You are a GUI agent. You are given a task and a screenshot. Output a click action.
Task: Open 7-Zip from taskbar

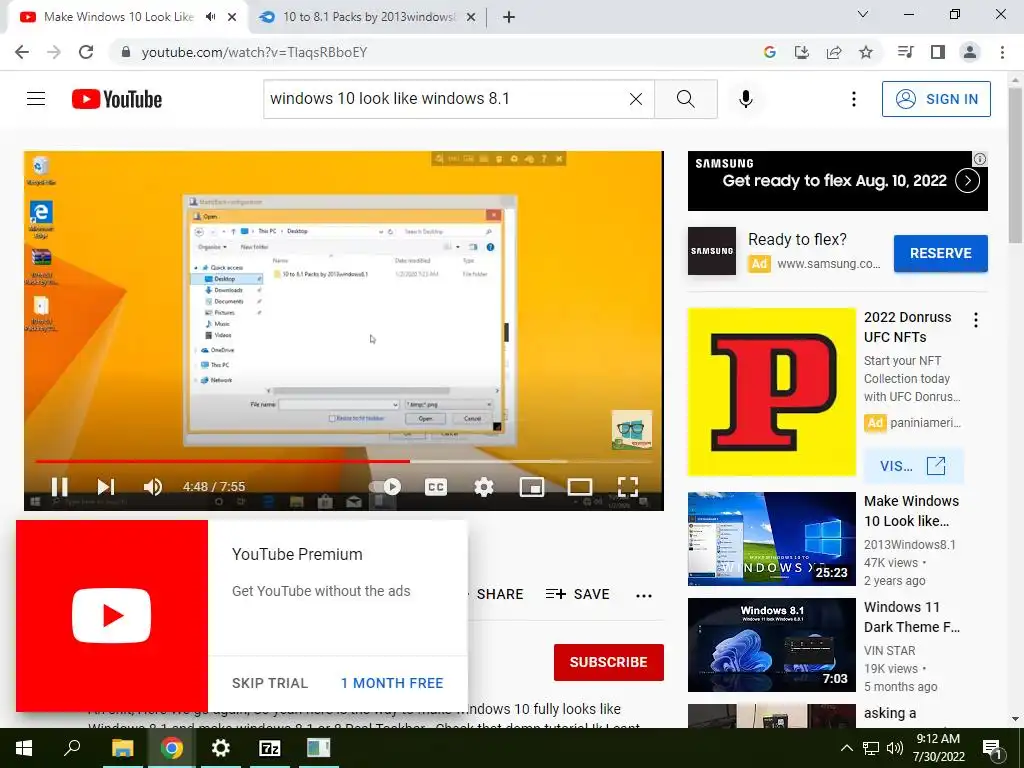[270, 748]
